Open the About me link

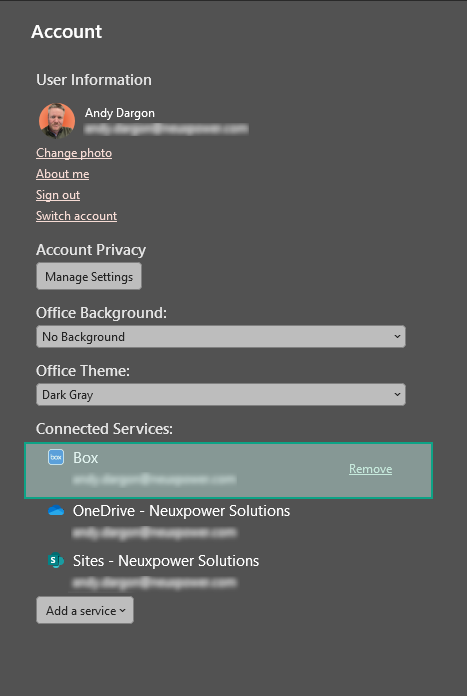(63, 174)
